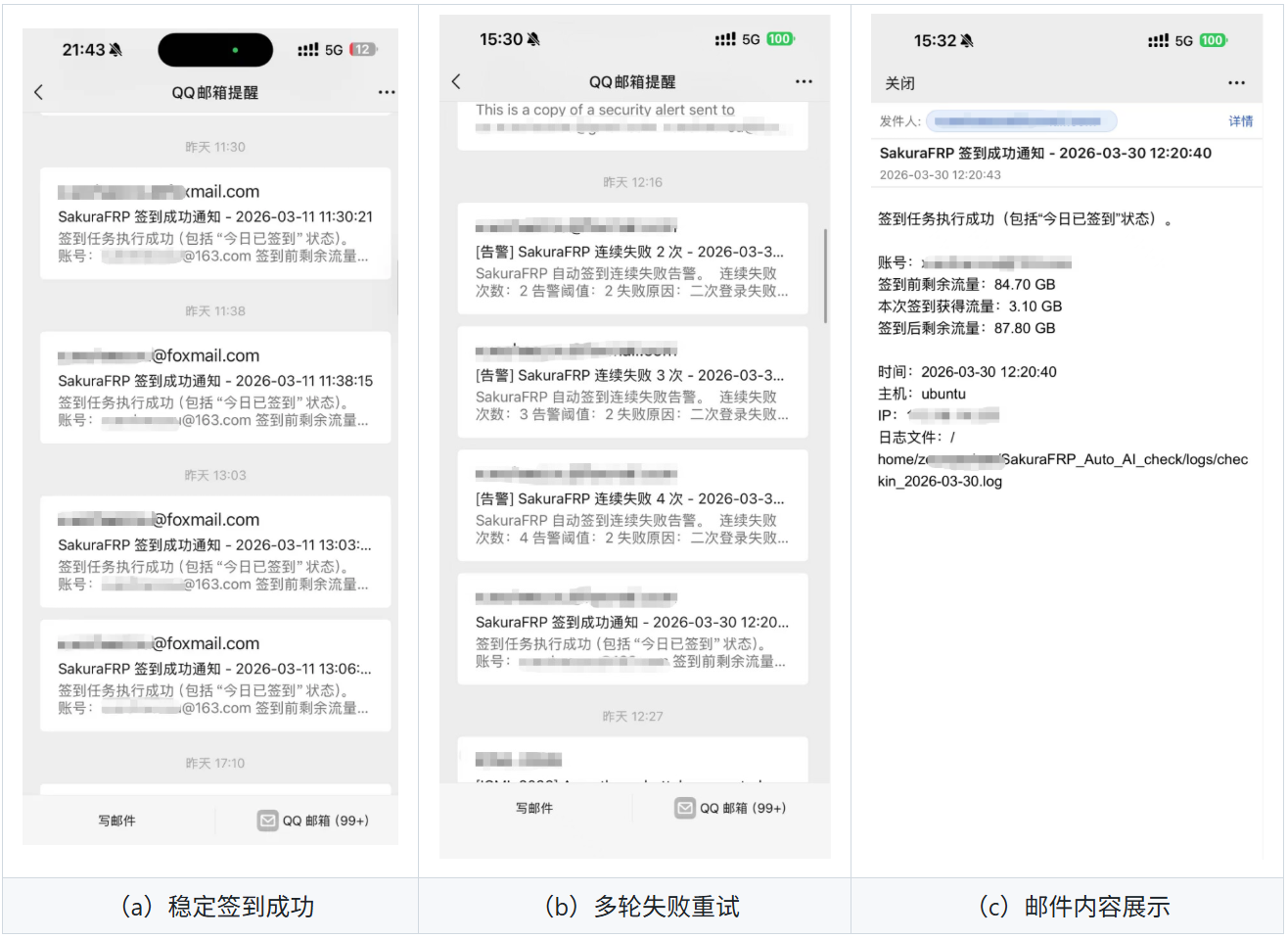The width and height of the screenshot is (1288, 939).
Task: Click the clock reading 15:32
Action: pos(935,40)
